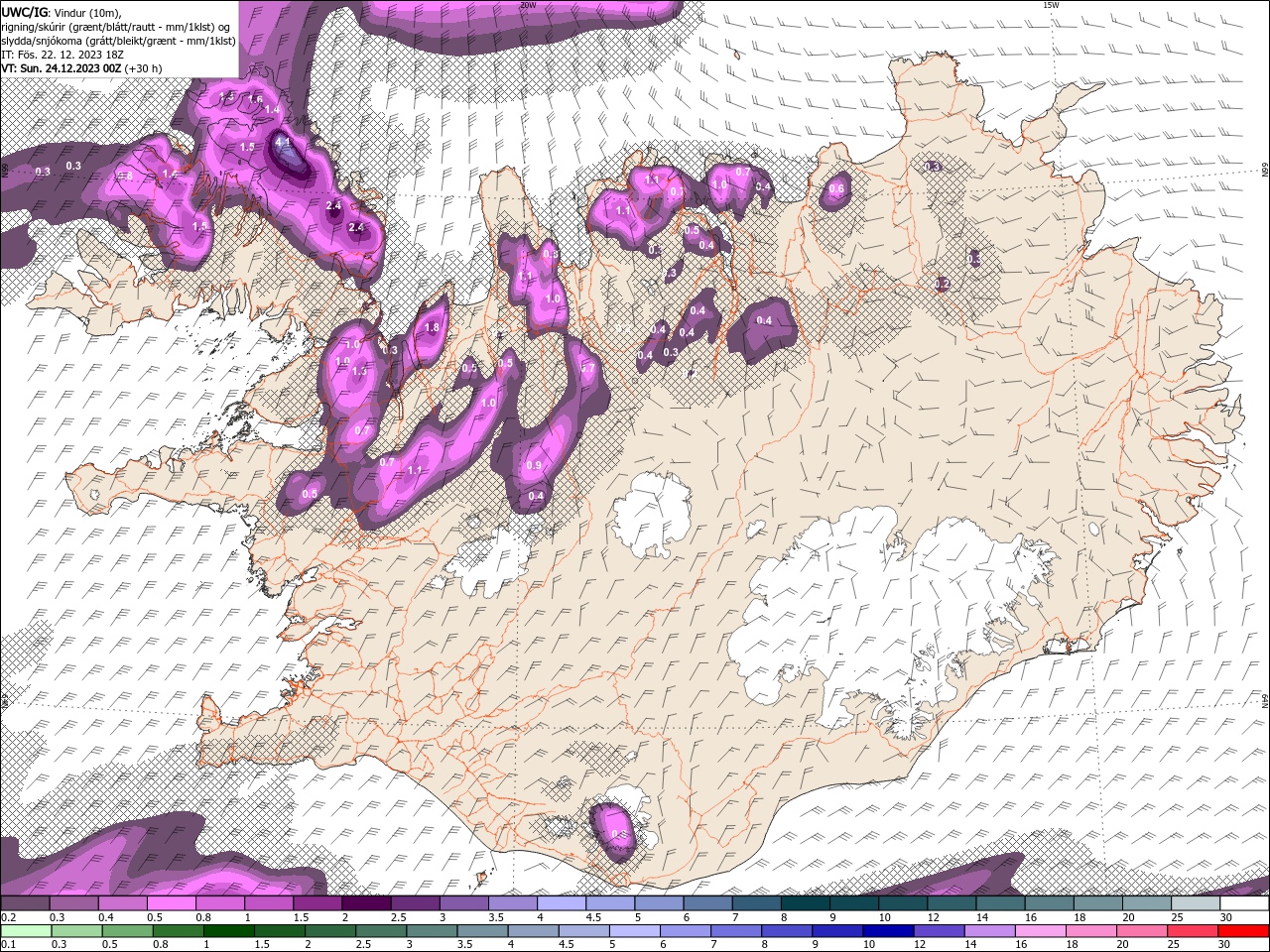Image resolution: width=1270 pixels, height=952 pixels.
Task: Click the light grey legend swatch labeled 25
Action: click(x=1196, y=903)
